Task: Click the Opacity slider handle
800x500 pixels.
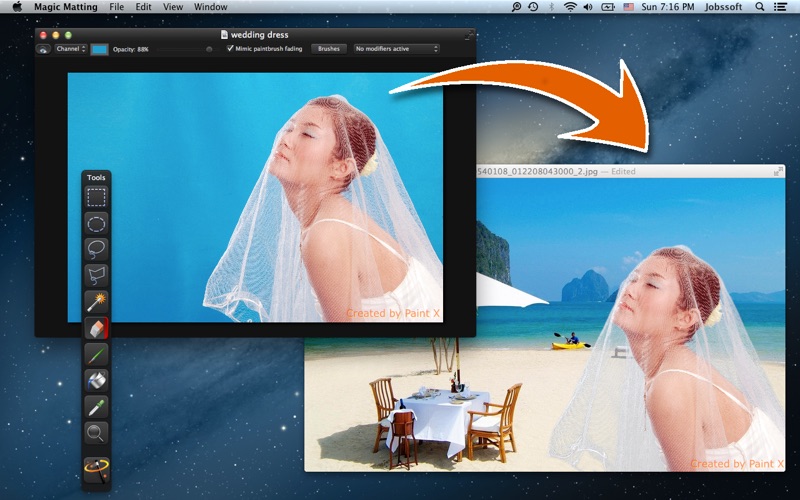Action: 209,48
